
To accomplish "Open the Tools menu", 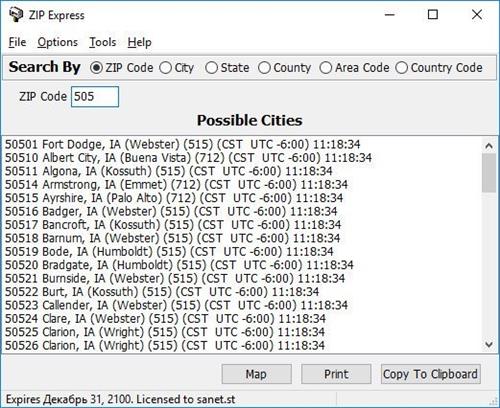I will coord(103,42).
